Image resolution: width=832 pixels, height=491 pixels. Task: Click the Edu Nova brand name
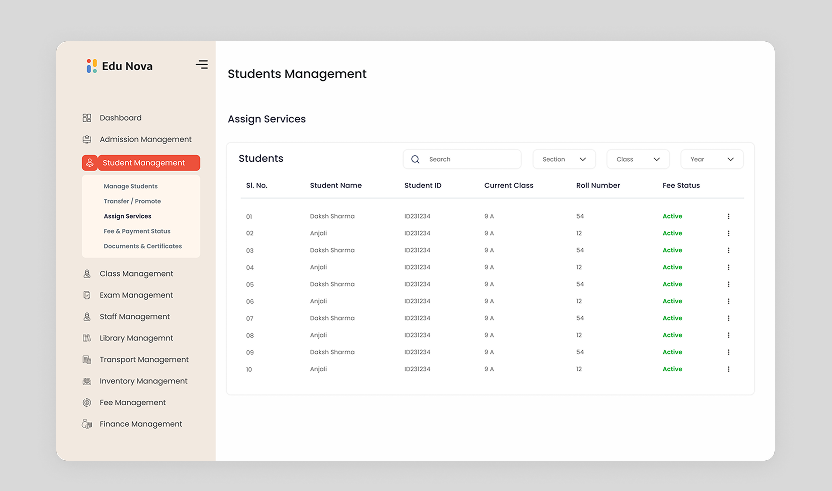point(127,66)
